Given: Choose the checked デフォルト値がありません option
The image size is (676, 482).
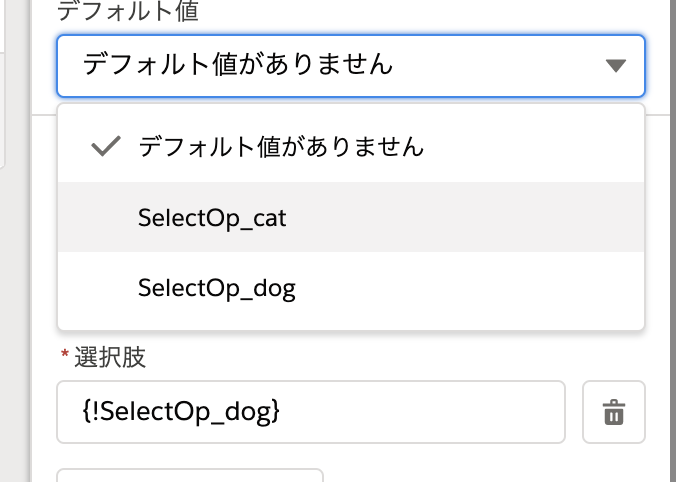Looking at the screenshot, I should [351, 147].
